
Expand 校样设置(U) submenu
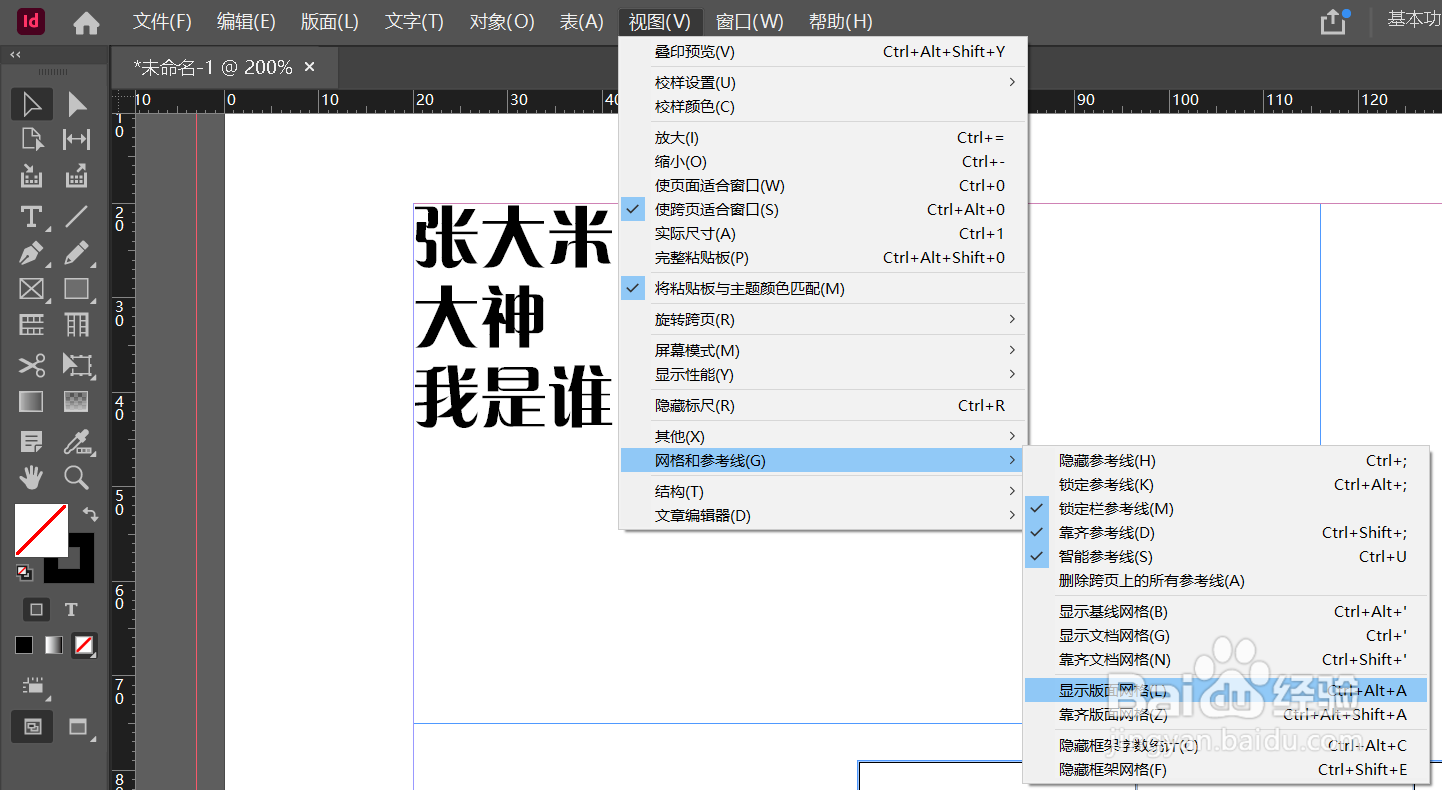[x=824, y=83]
